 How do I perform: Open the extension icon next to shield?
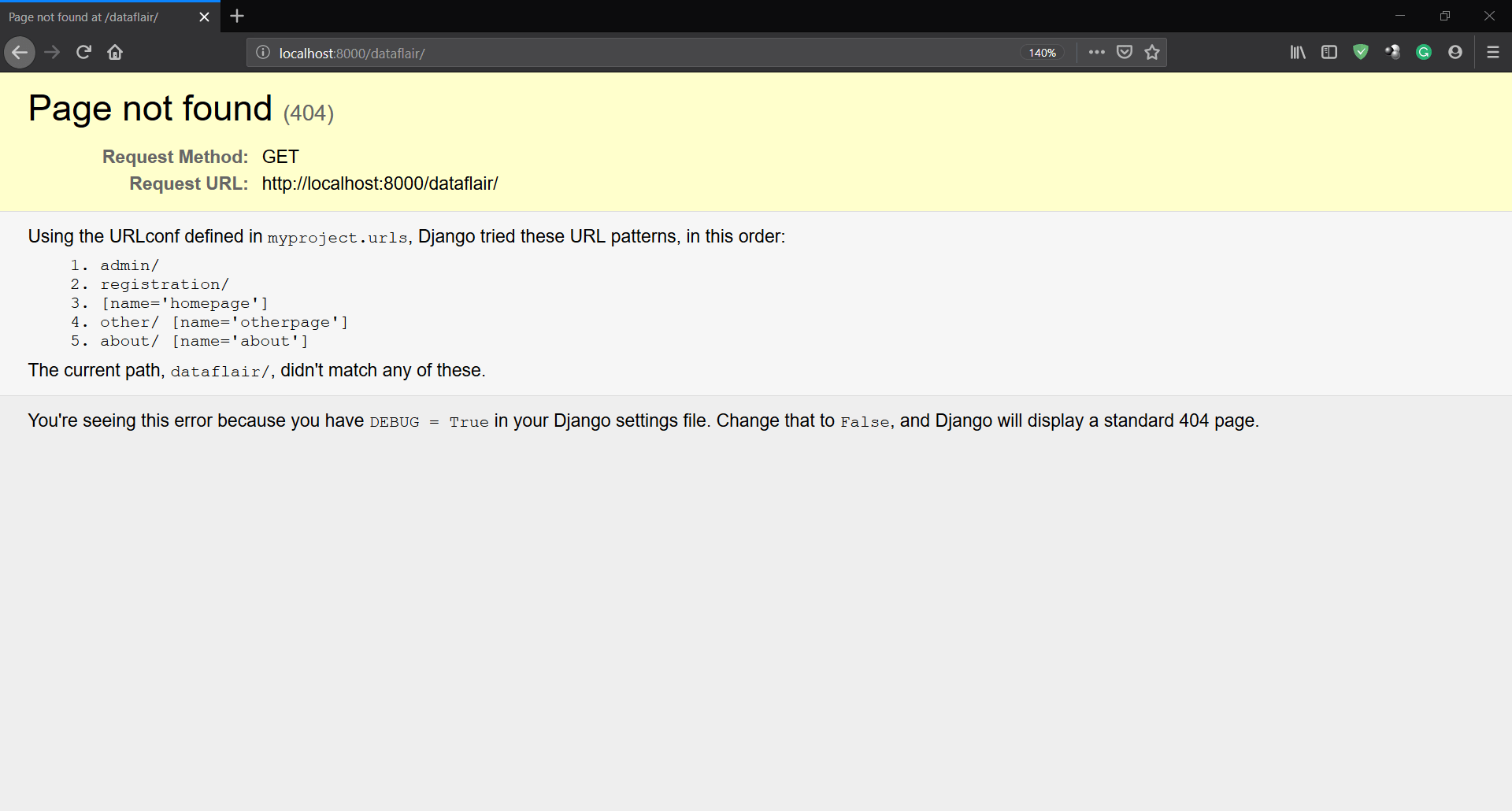1392,52
